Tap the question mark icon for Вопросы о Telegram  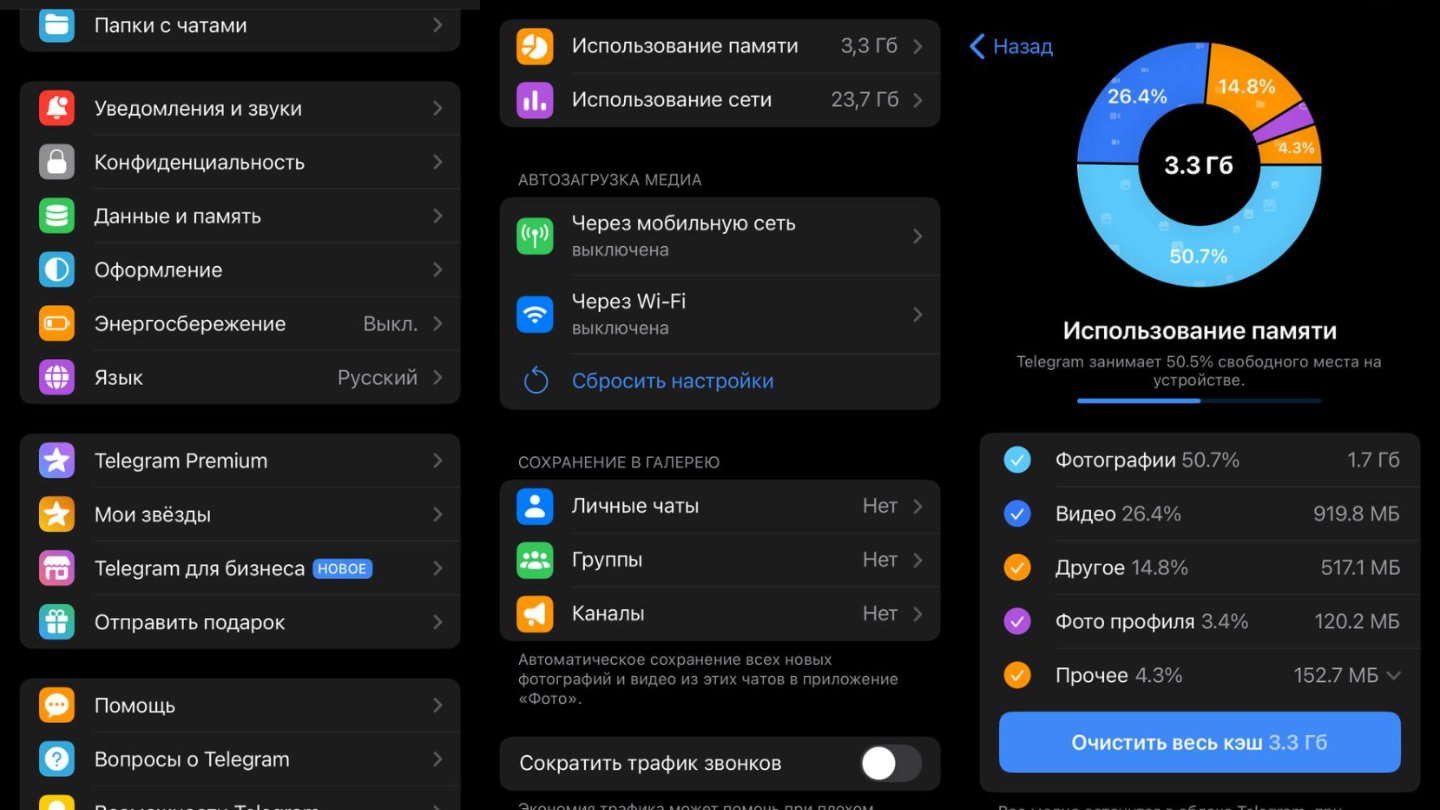point(57,760)
